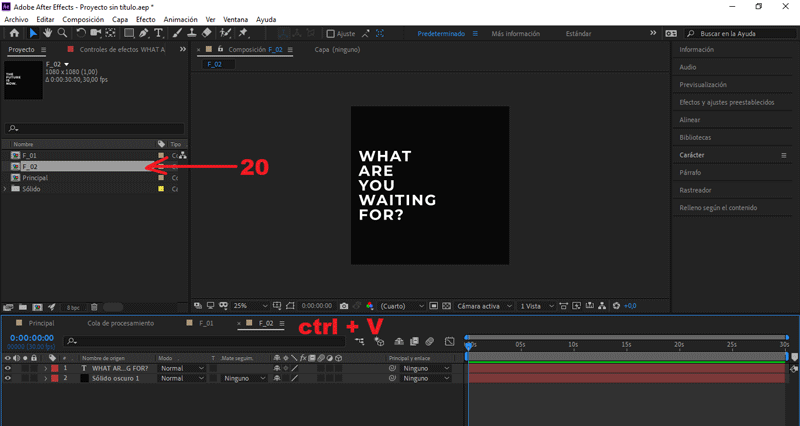Image resolution: width=800 pixels, height=426 pixels.
Task: Open the parent dropdown for layer 1
Action: (426, 368)
